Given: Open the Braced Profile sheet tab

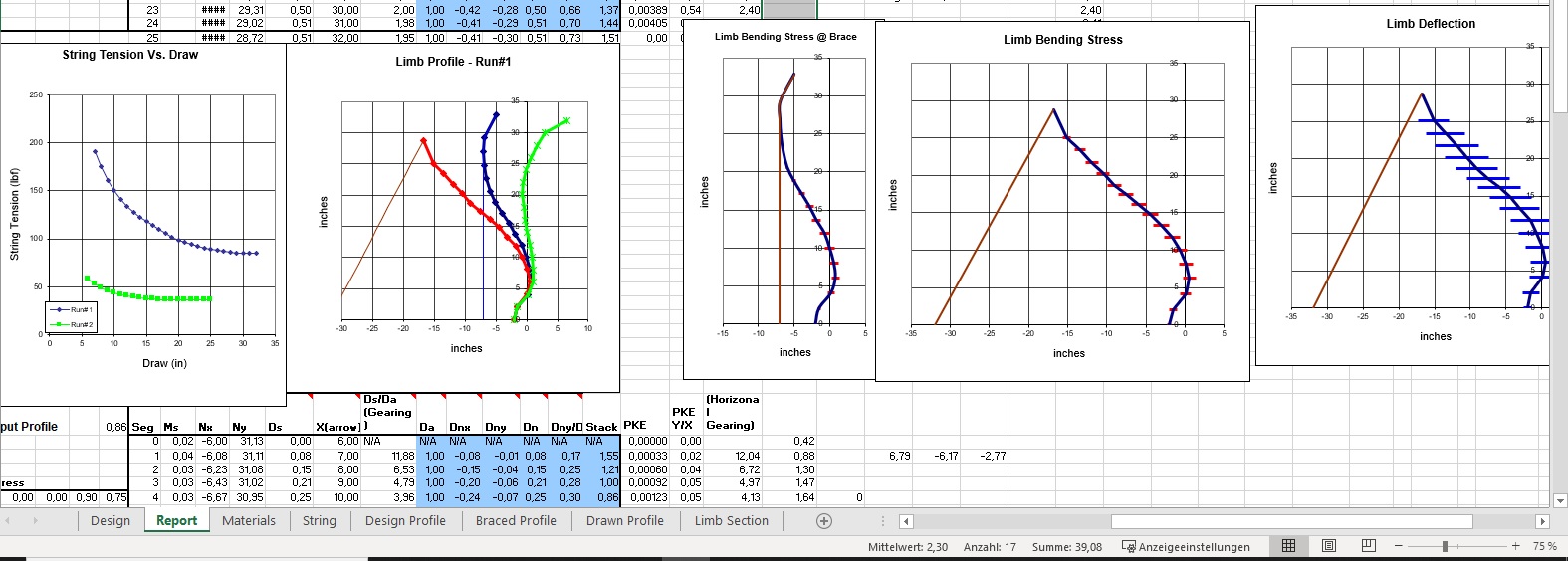Looking at the screenshot, I should point(516,521).
